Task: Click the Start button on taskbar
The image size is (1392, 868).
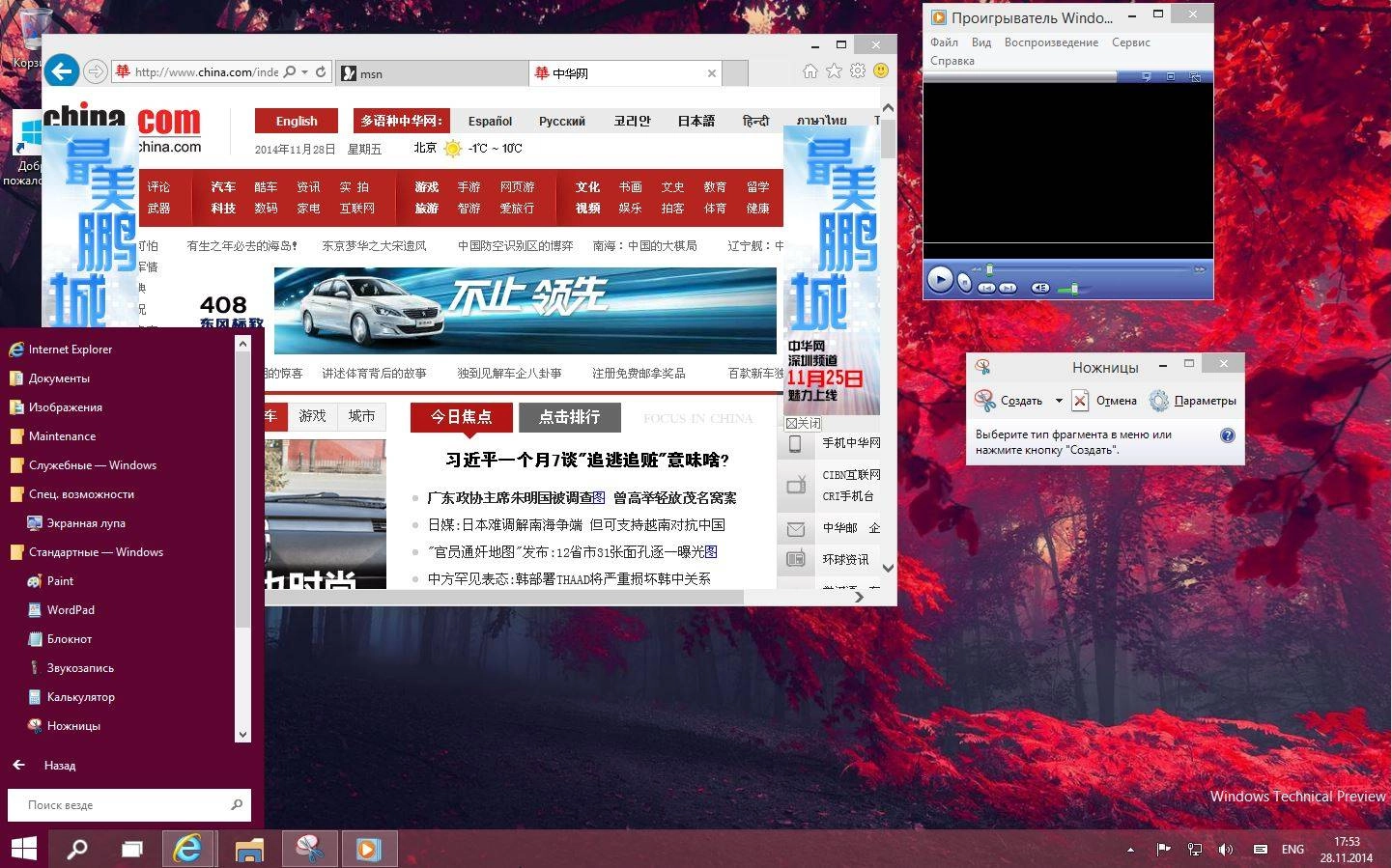Action: pos(24,849)
